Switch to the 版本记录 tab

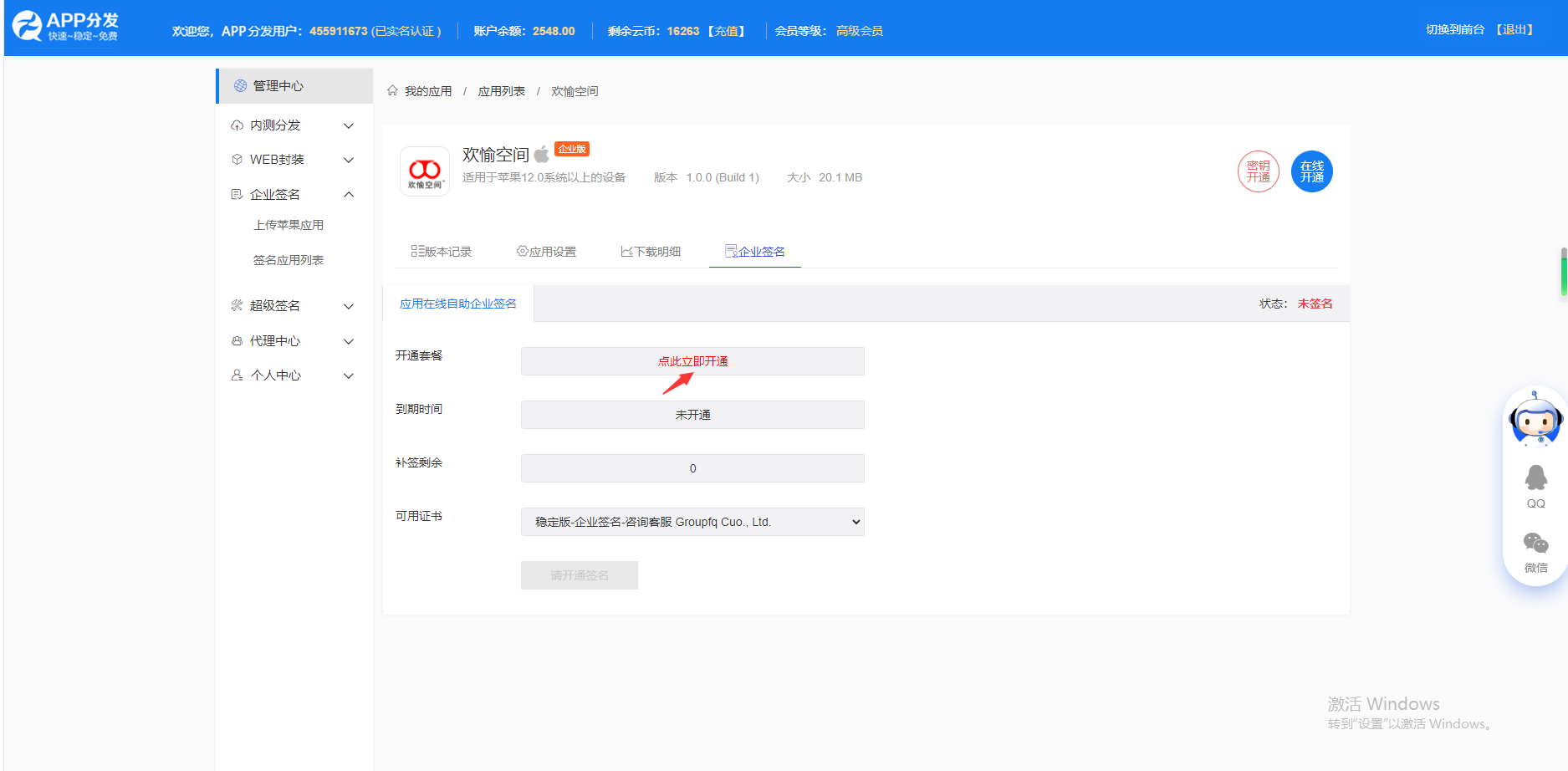pos(442,252)
